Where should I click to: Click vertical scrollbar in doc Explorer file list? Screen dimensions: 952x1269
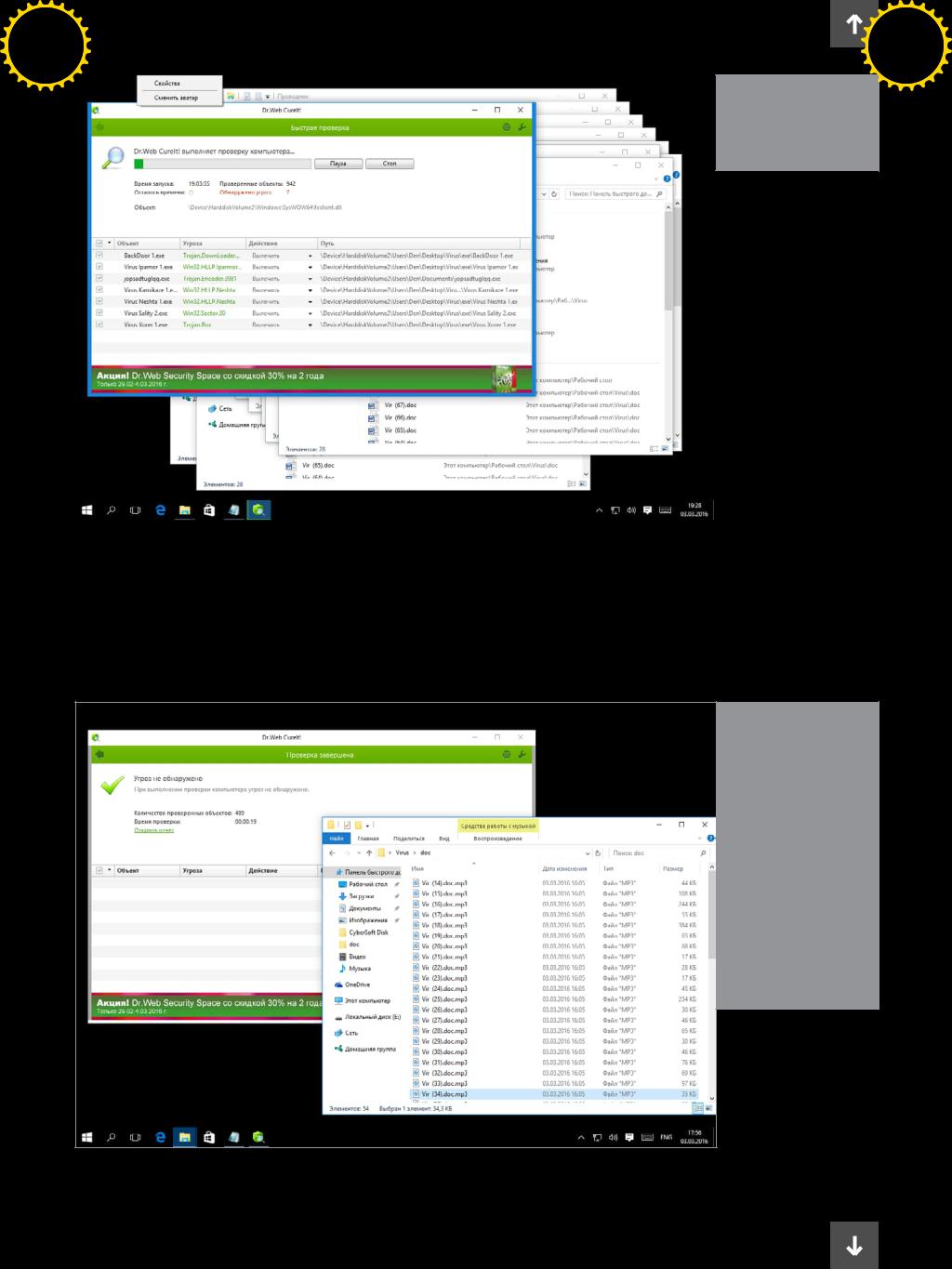click(x=712, y=916)
